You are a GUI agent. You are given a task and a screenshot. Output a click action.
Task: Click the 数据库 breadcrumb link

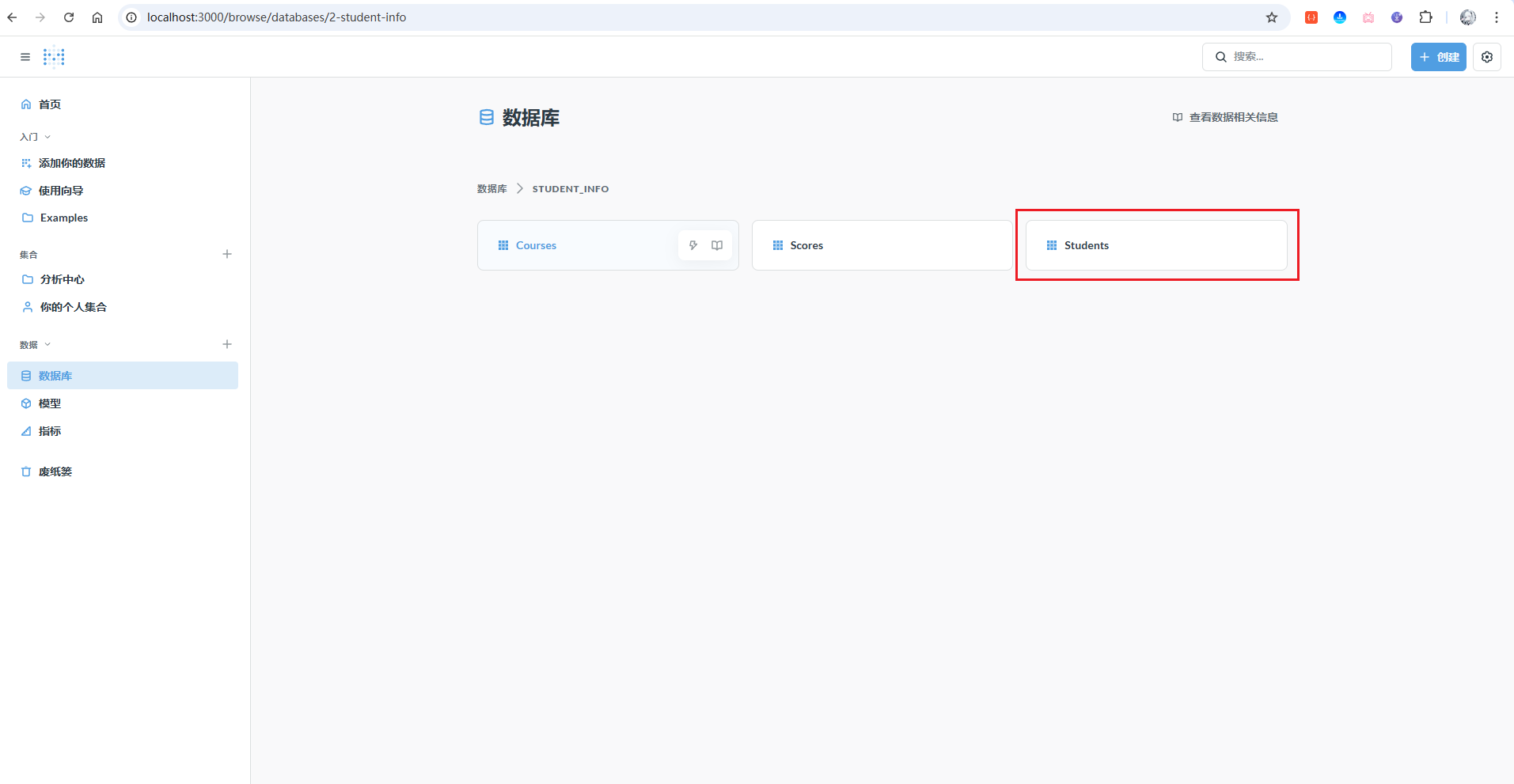pos(491,189)
